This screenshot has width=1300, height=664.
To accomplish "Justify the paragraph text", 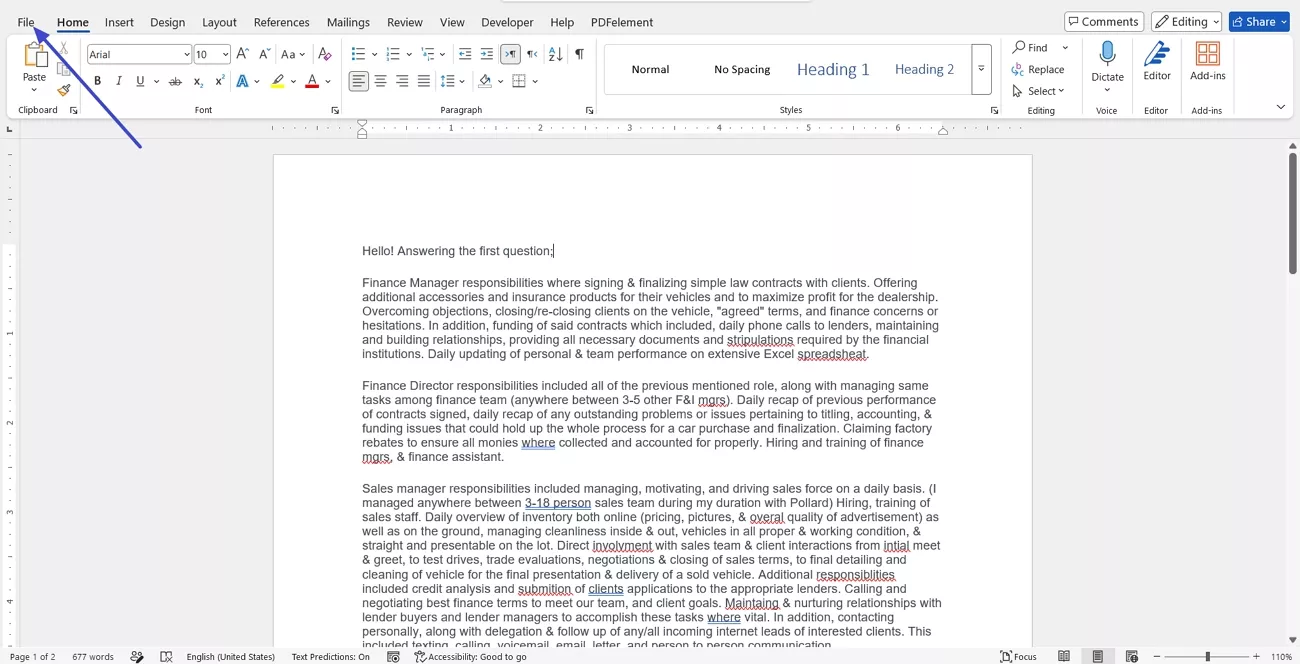I will [424, 81].
